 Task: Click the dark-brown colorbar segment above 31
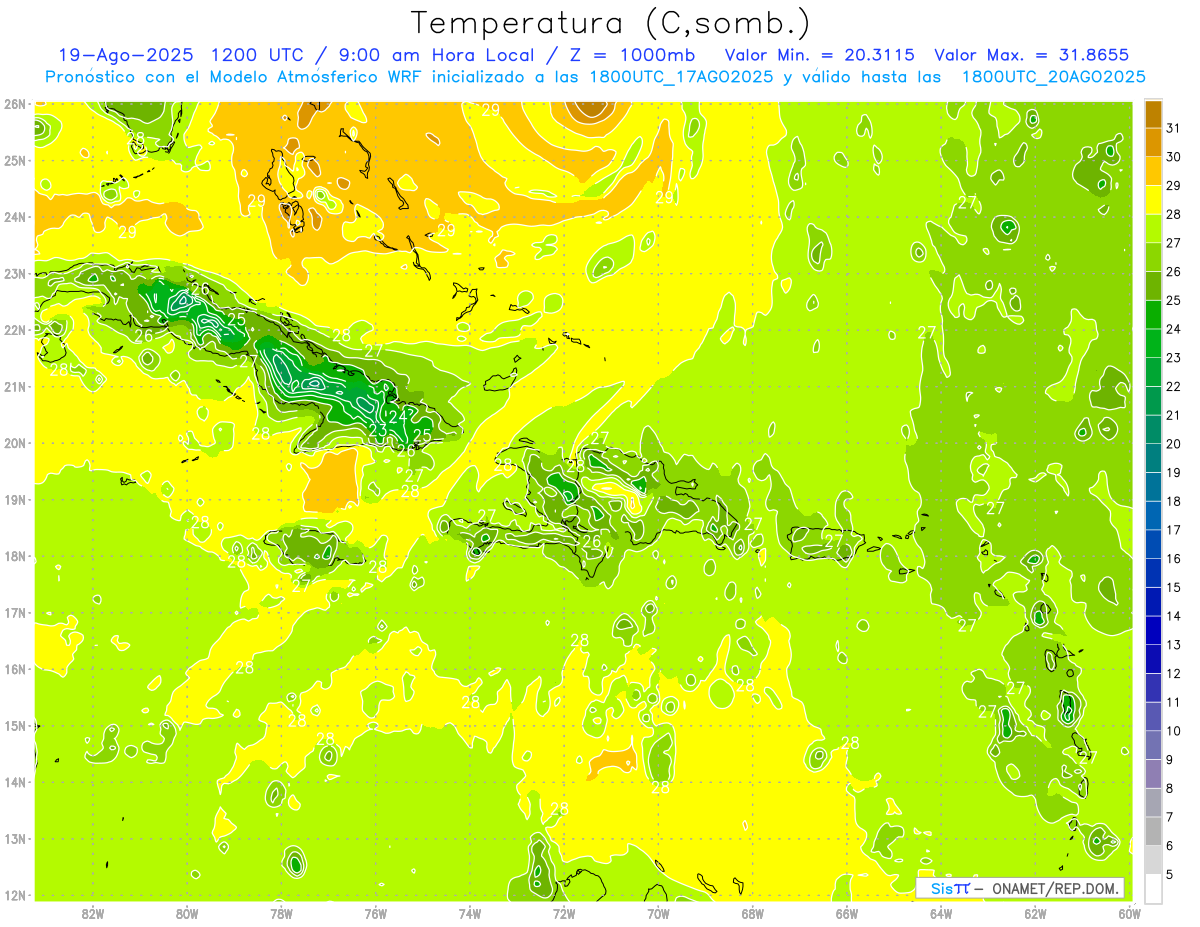point(1153,114)
